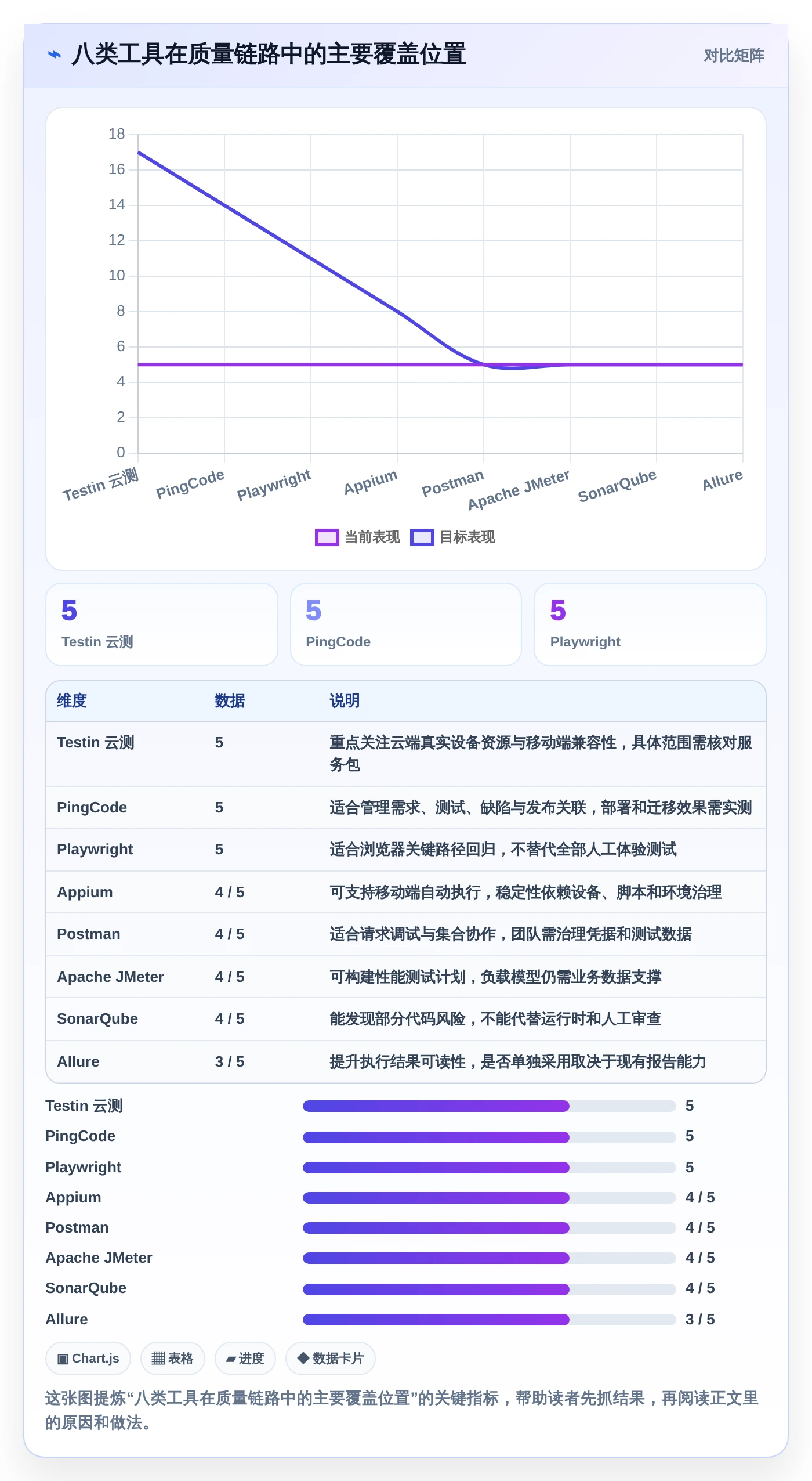Click the 目标表现 legend label
The height and width of the screenshot is (1481, 812).
467,537
